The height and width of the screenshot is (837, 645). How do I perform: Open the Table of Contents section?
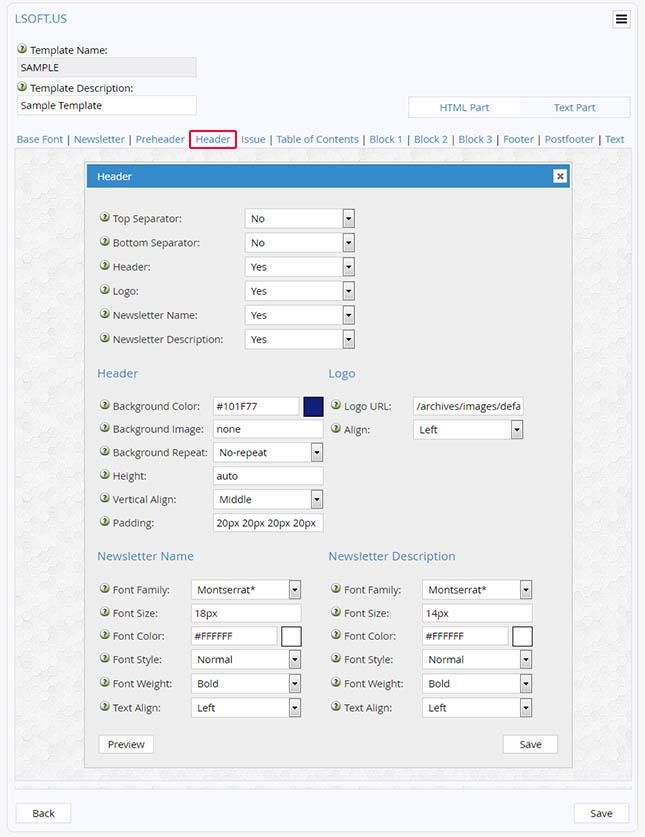tap(317, 139)
